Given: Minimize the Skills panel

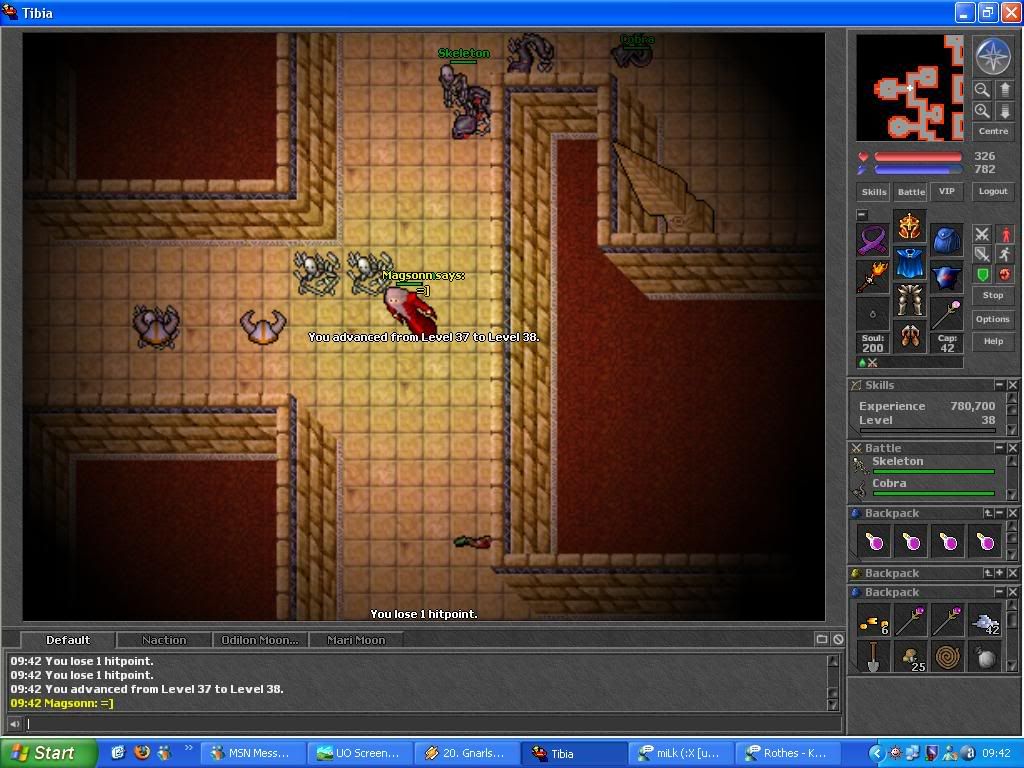Looking at the screenshot, I should click(x=999, y=385).
